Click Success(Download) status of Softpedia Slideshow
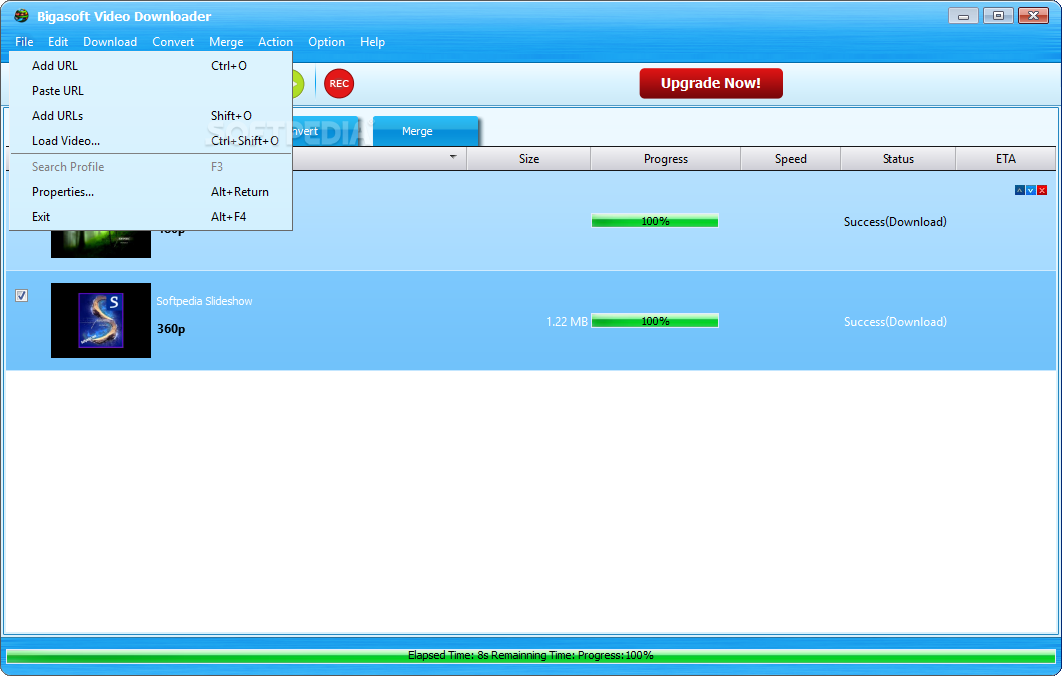 pyautogui.click(x=895, y=322)
